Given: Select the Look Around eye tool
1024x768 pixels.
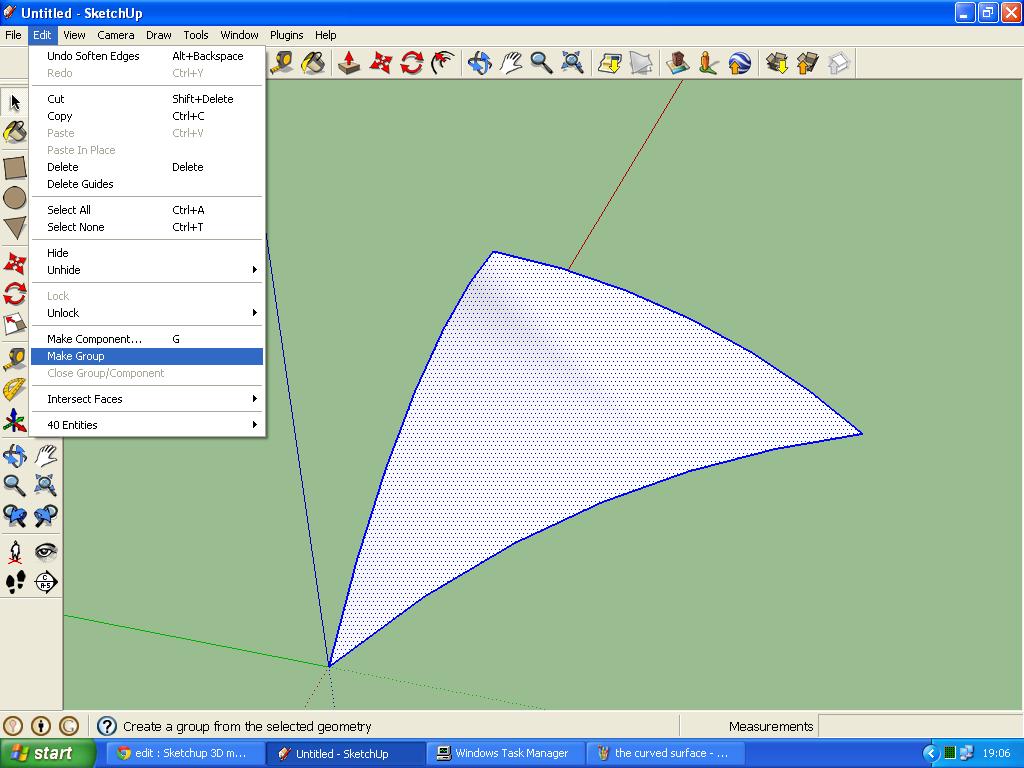Looking at the screenshot, I should pos(46,552).
